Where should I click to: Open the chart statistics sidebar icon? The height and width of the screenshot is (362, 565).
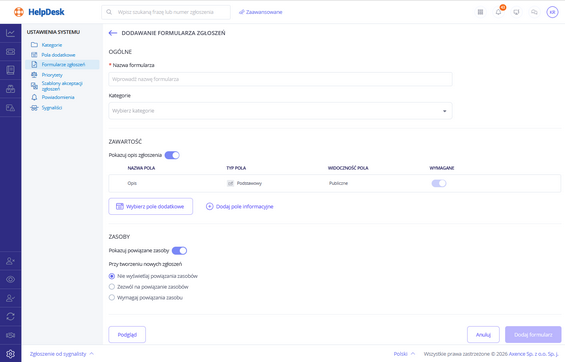[x=10, y=33]
